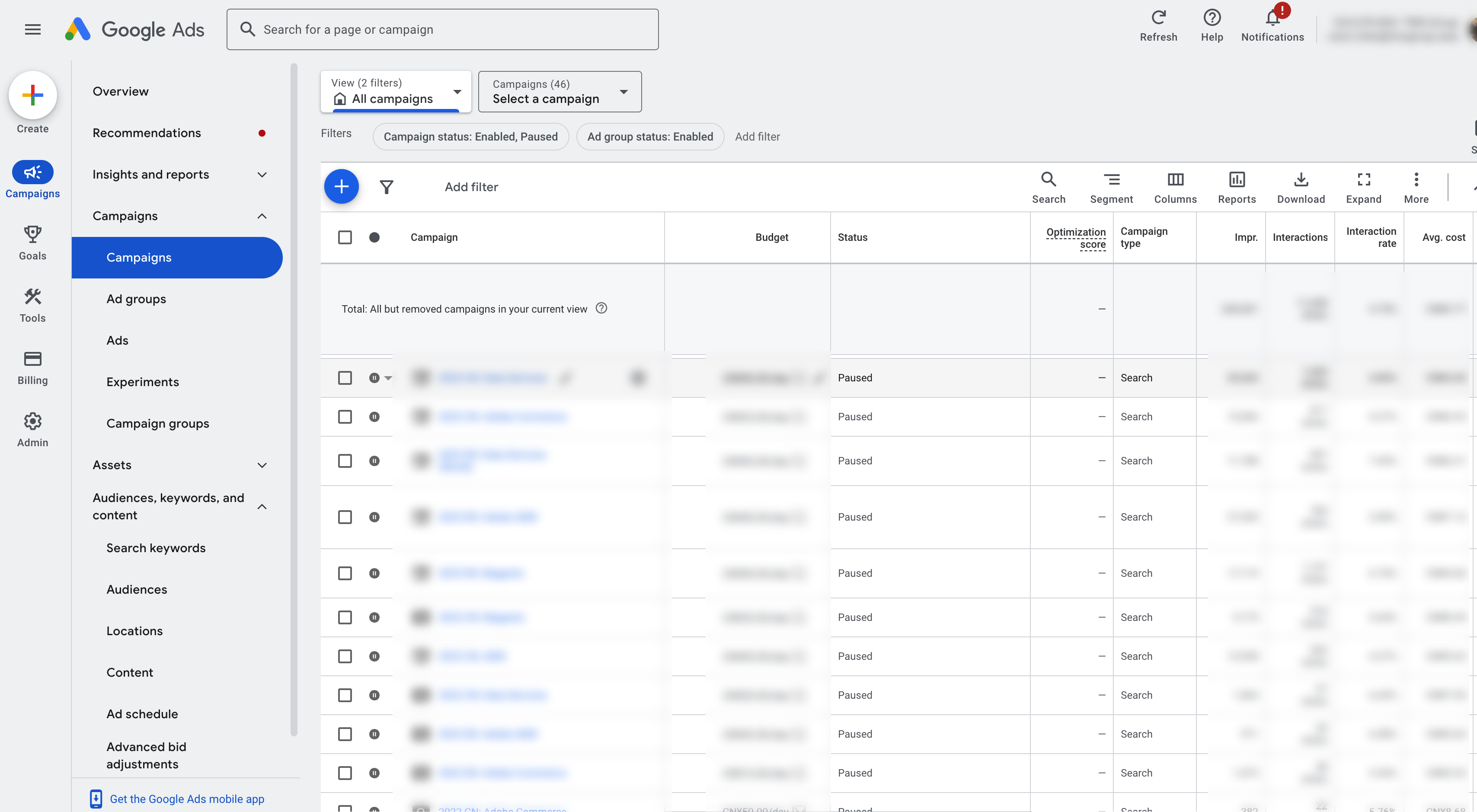Open Locations page
Viewport: 1477px width, 812px height.
(x=134, y=631)
